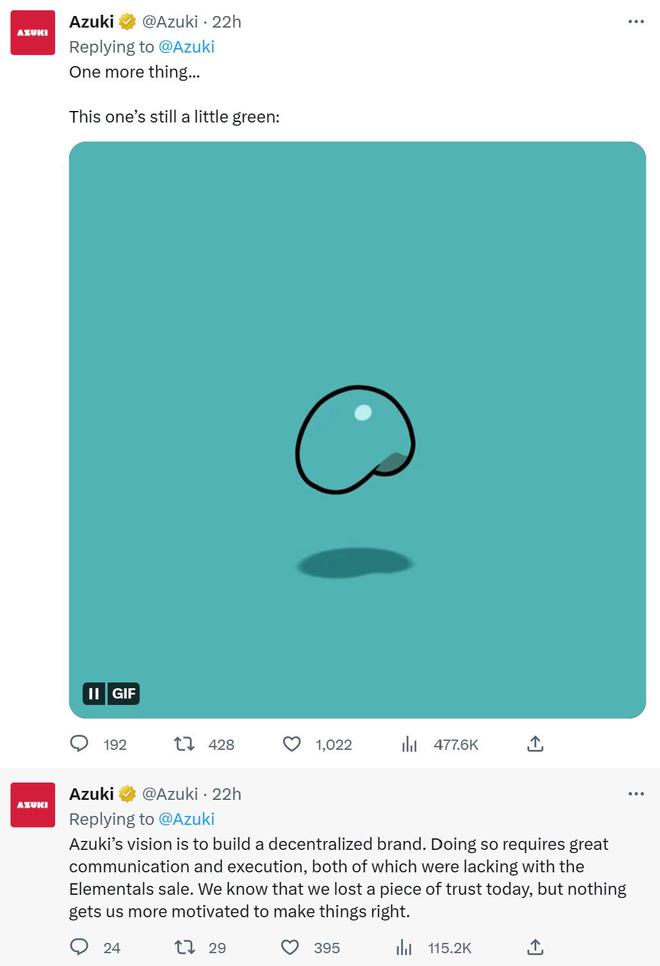Open Azuki profile name on first tweet
This screenshot has height=966, width=660.
[91, 22]
